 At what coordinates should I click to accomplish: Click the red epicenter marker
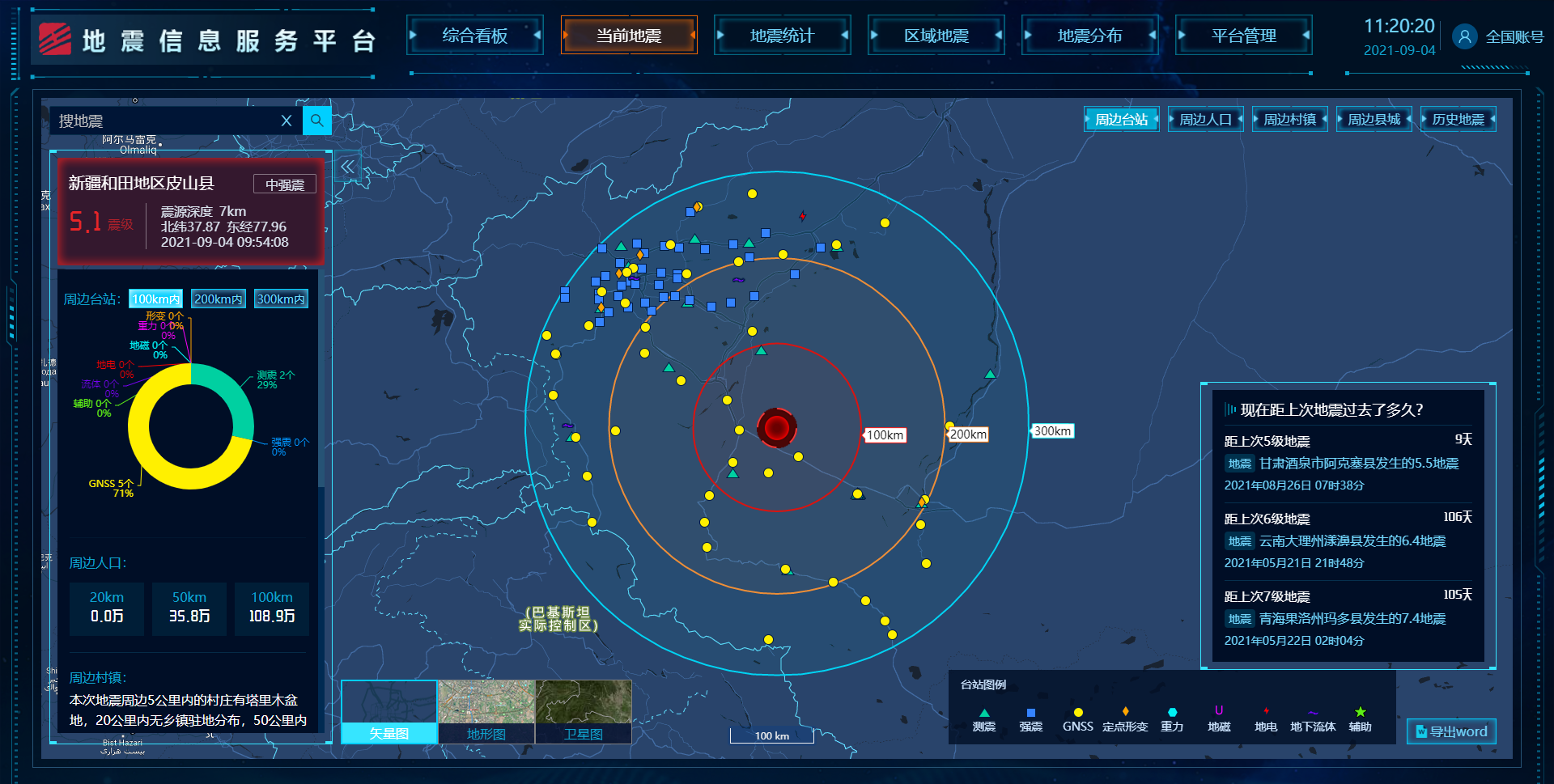click(x=777, y=428)
